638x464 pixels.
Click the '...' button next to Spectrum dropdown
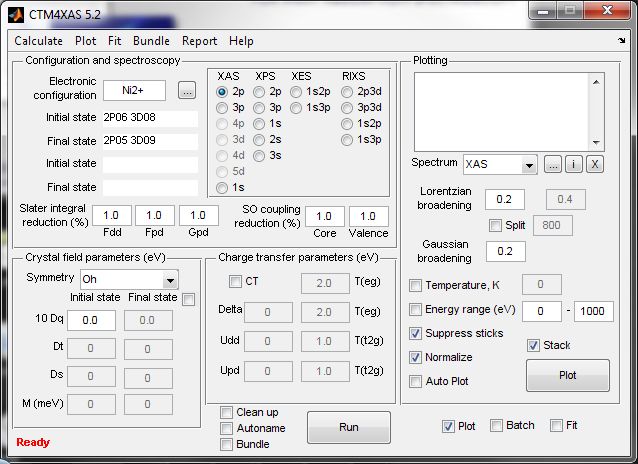click(553, 164)
